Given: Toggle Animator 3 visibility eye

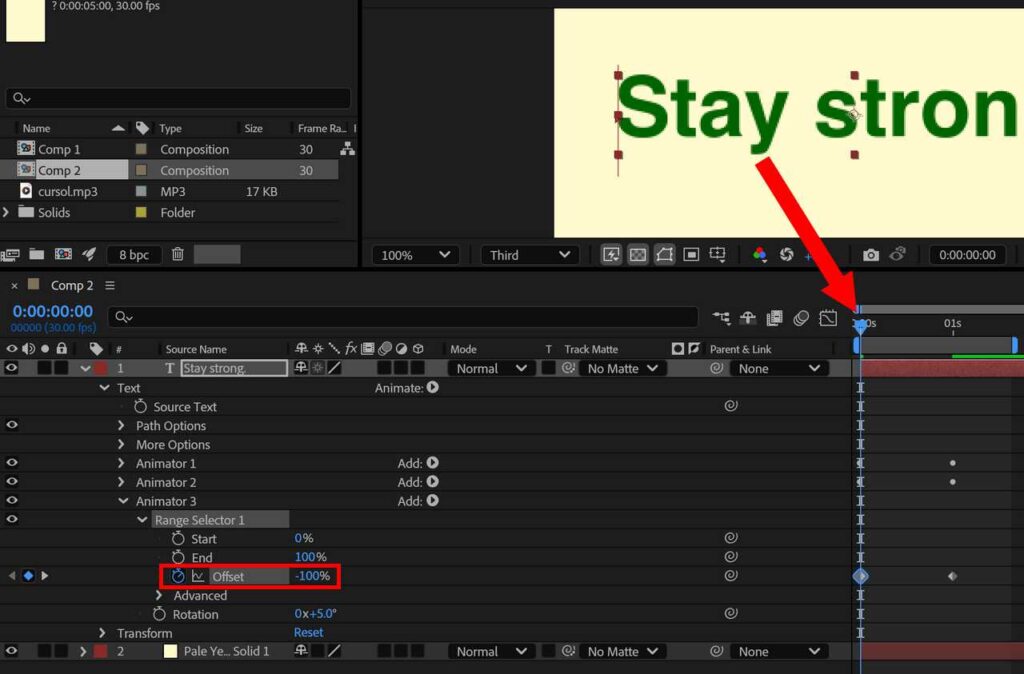Looking at the screenshot, I should click(x=11, y=500).
